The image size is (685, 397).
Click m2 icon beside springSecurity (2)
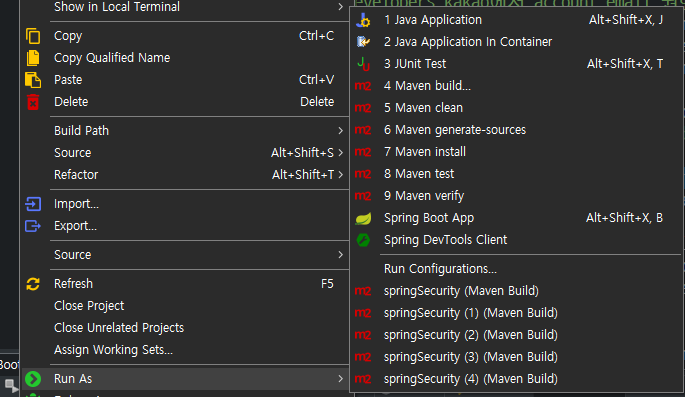click(363, 335)
